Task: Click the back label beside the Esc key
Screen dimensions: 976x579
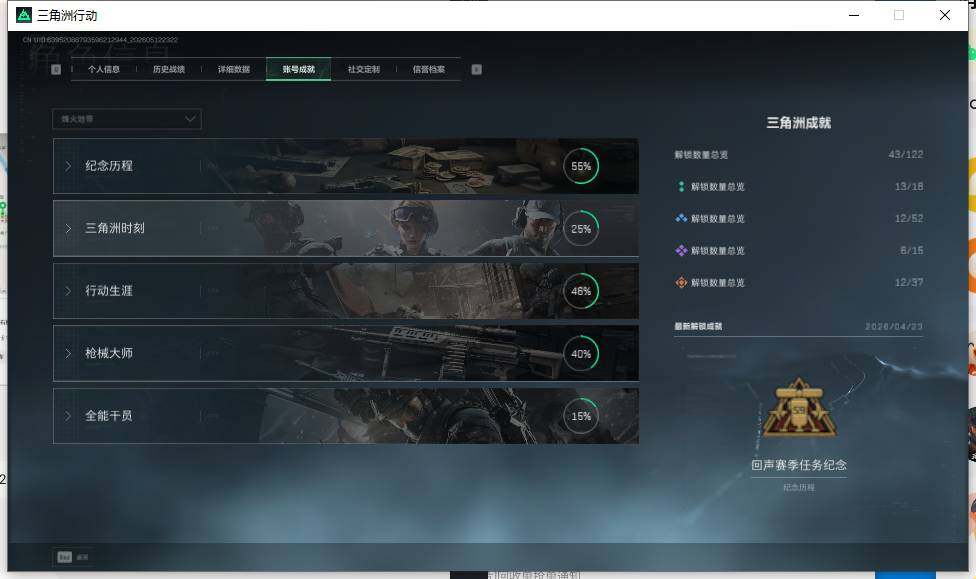Action: coord(82,557)
